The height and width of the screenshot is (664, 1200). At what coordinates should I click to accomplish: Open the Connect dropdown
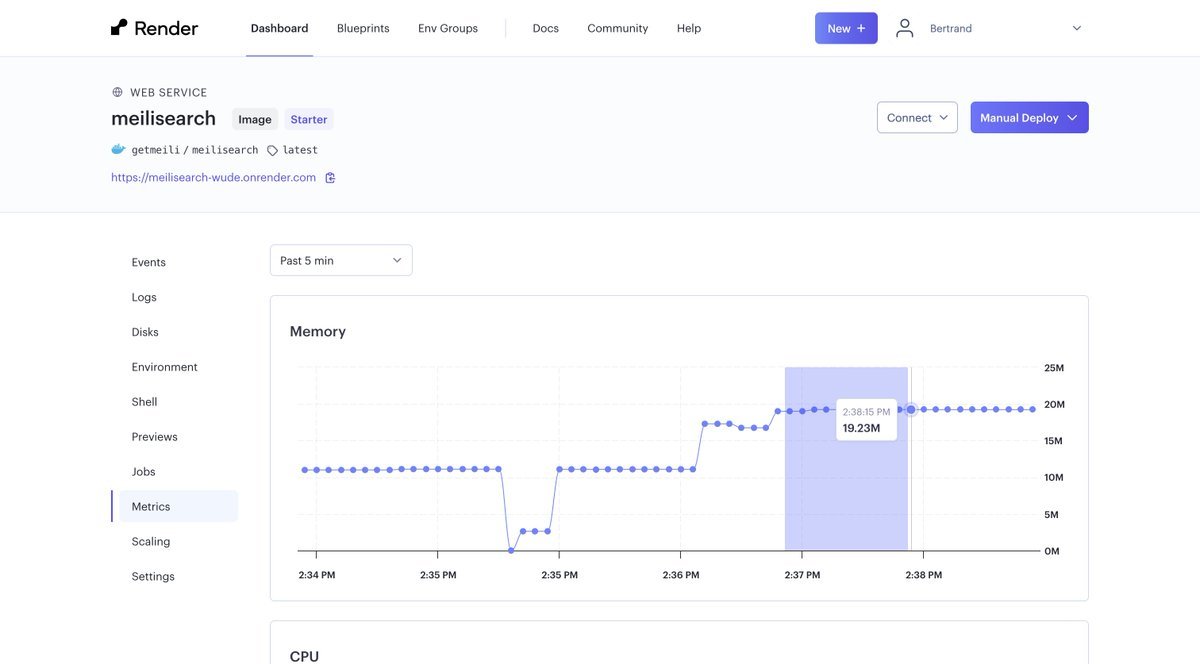pyautogui.click(x=917, y=118)
